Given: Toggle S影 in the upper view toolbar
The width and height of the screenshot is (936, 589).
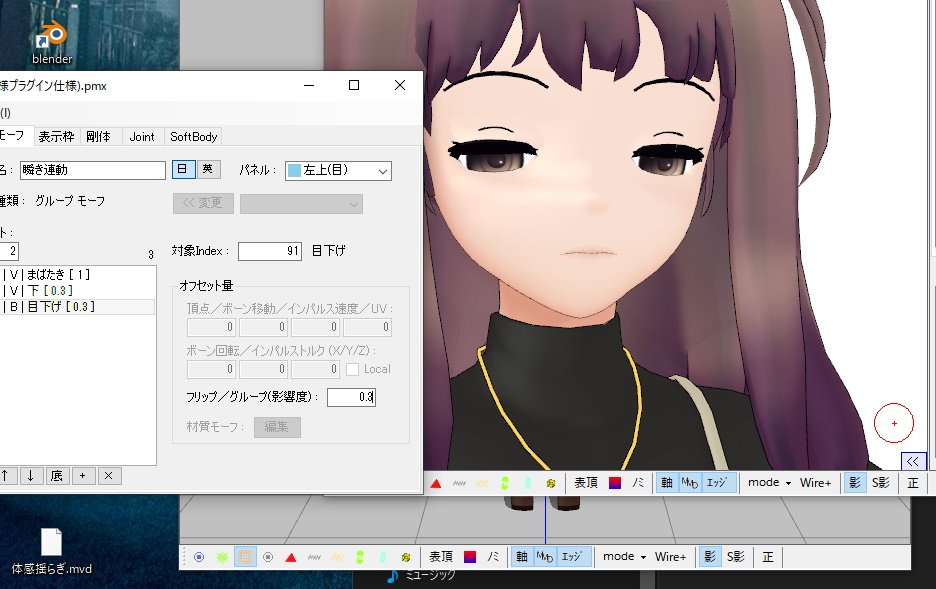Looking at the screenshot, I should (881, 483).
